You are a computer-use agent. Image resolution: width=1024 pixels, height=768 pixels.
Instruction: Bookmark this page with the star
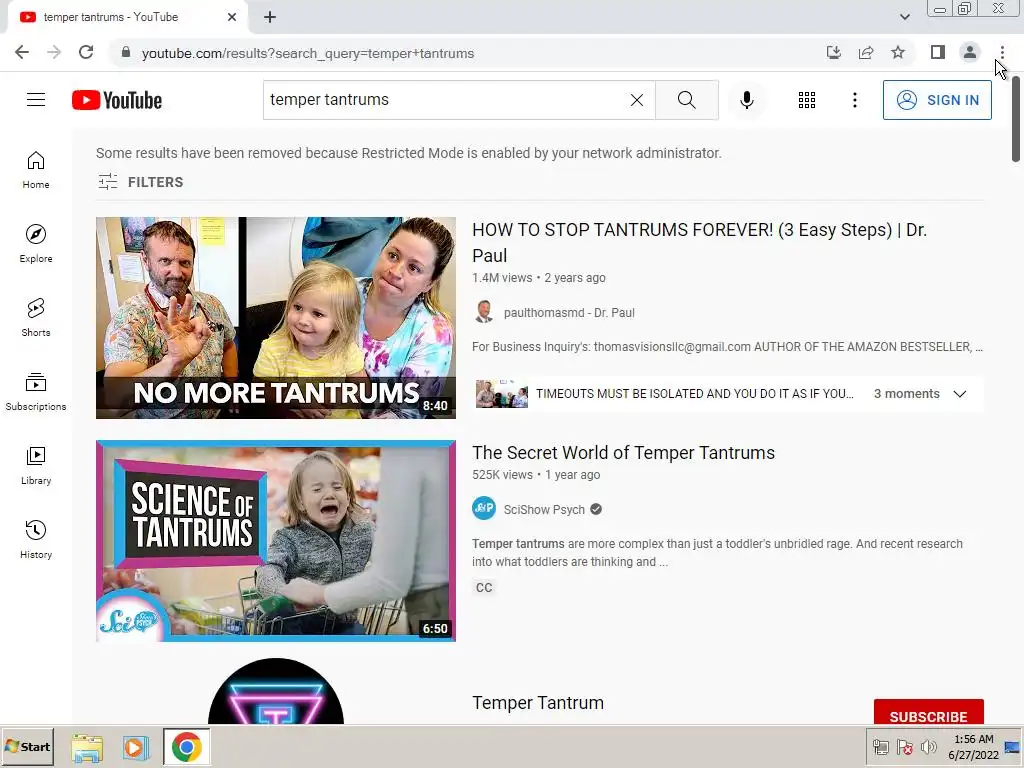[x=898, y=53]
